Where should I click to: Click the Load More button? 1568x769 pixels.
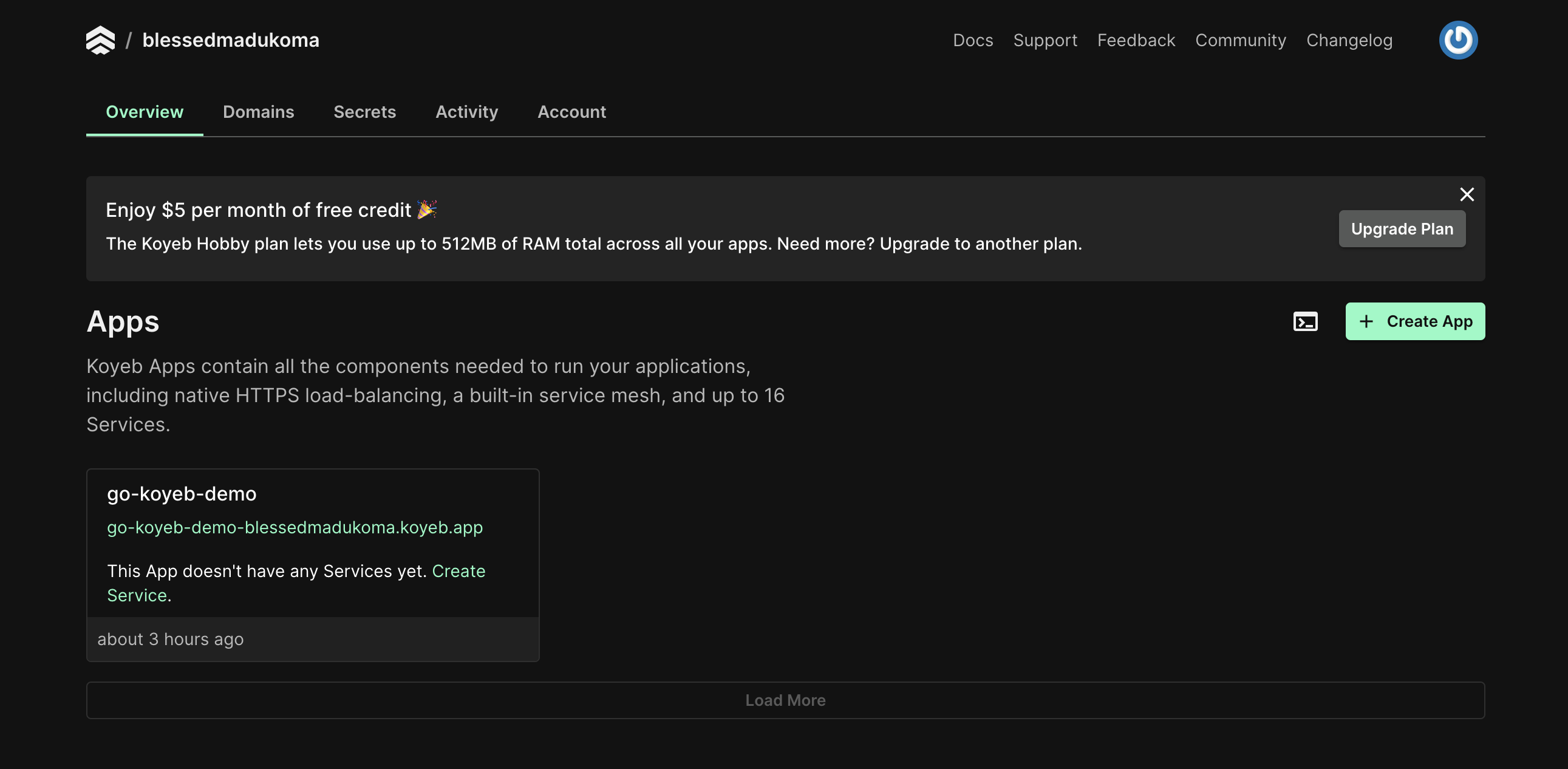click(x=785, y=700)
